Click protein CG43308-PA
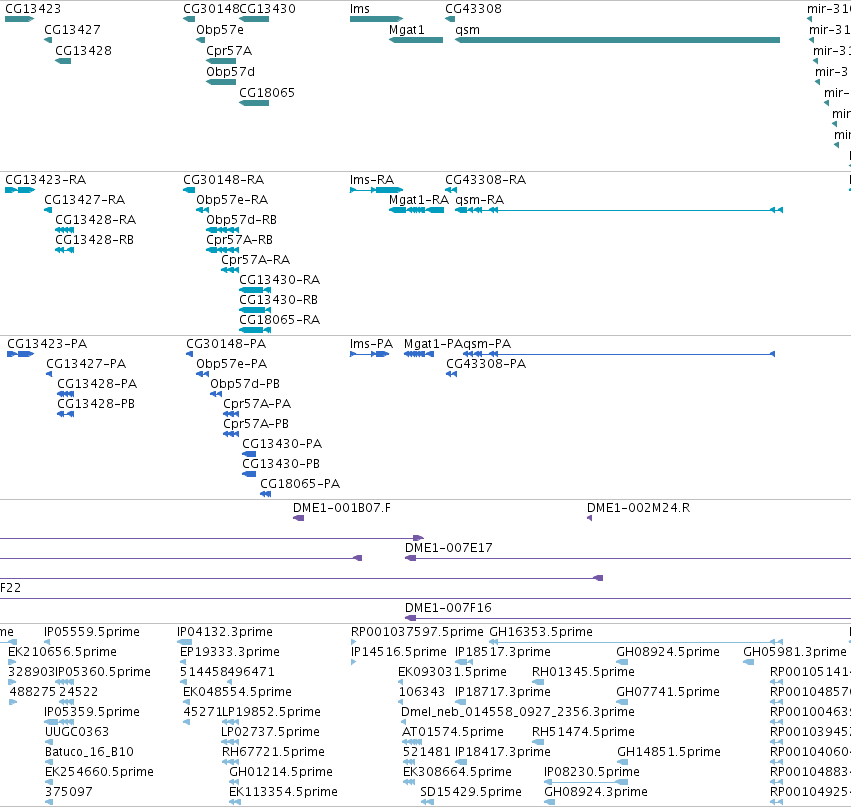Image resolution: width=851 pixels, height=807 pixels. [x=486, y=364]
